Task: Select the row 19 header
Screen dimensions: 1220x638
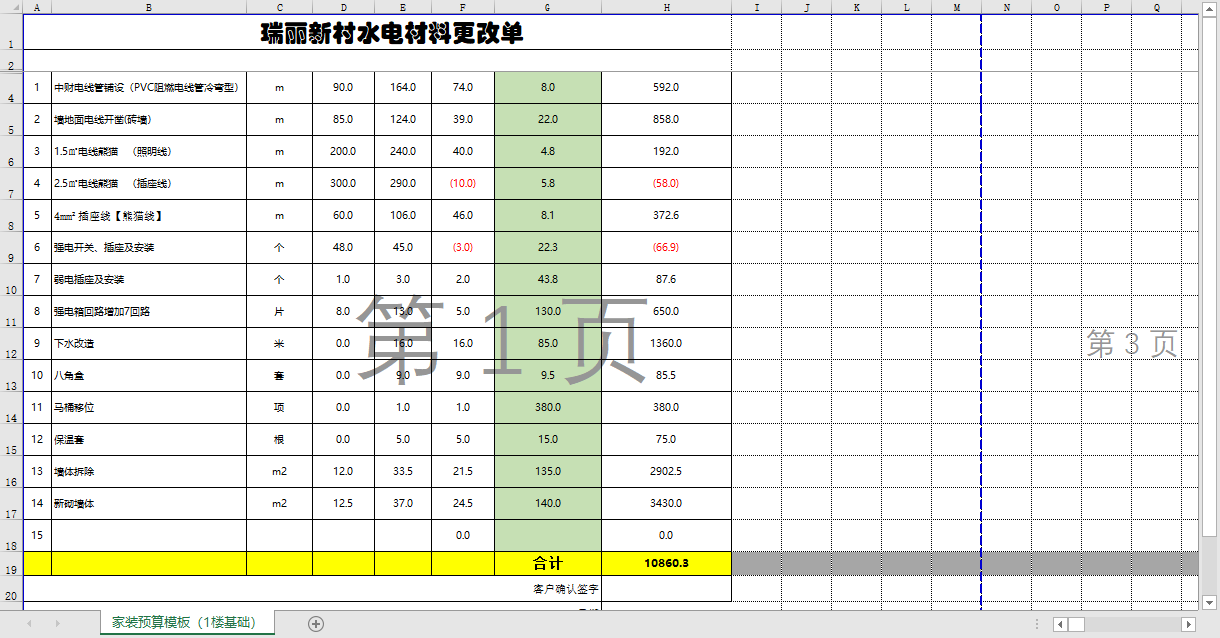Action: pos(11,569)
